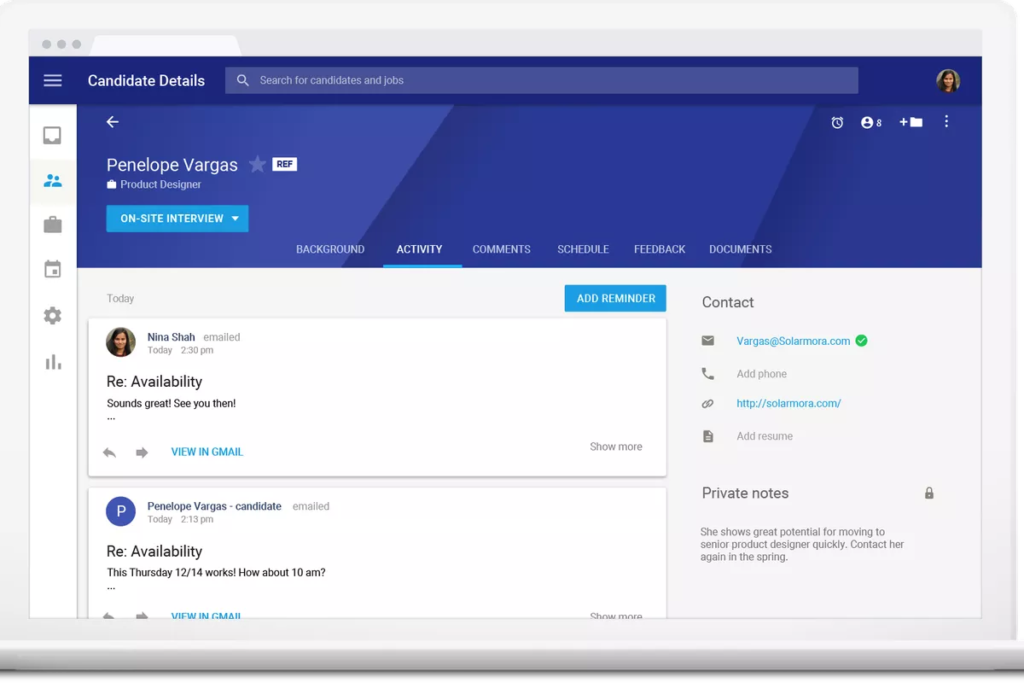Click the alarm clock reminder icon
Image resolution: width=1024 pixels, height=683 pixels.
837,122
